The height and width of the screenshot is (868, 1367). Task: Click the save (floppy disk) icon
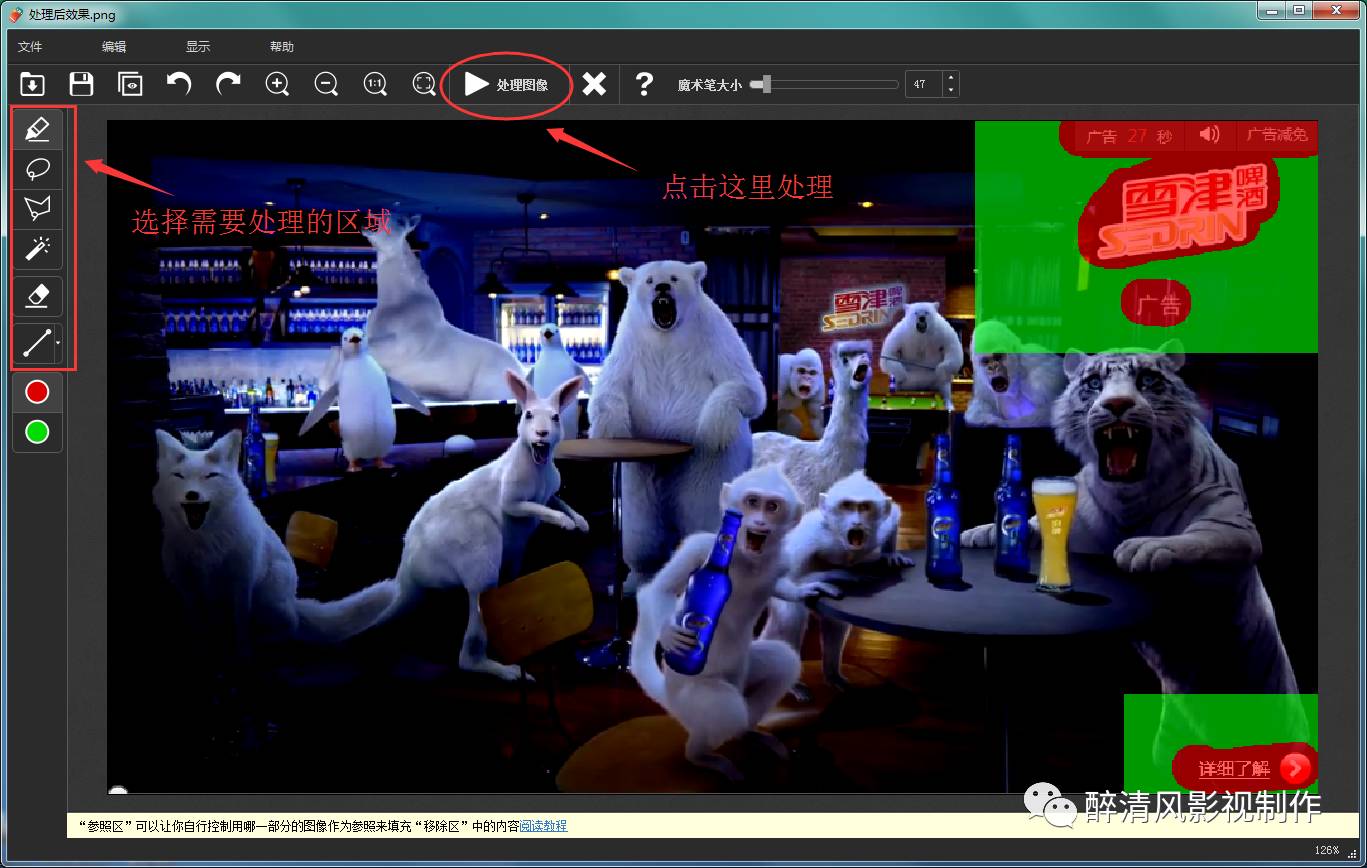[x=81, y=84]
